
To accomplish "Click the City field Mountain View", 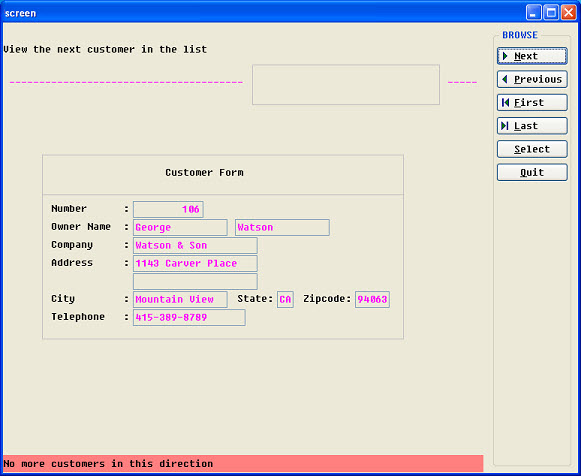I will point(180,299).
